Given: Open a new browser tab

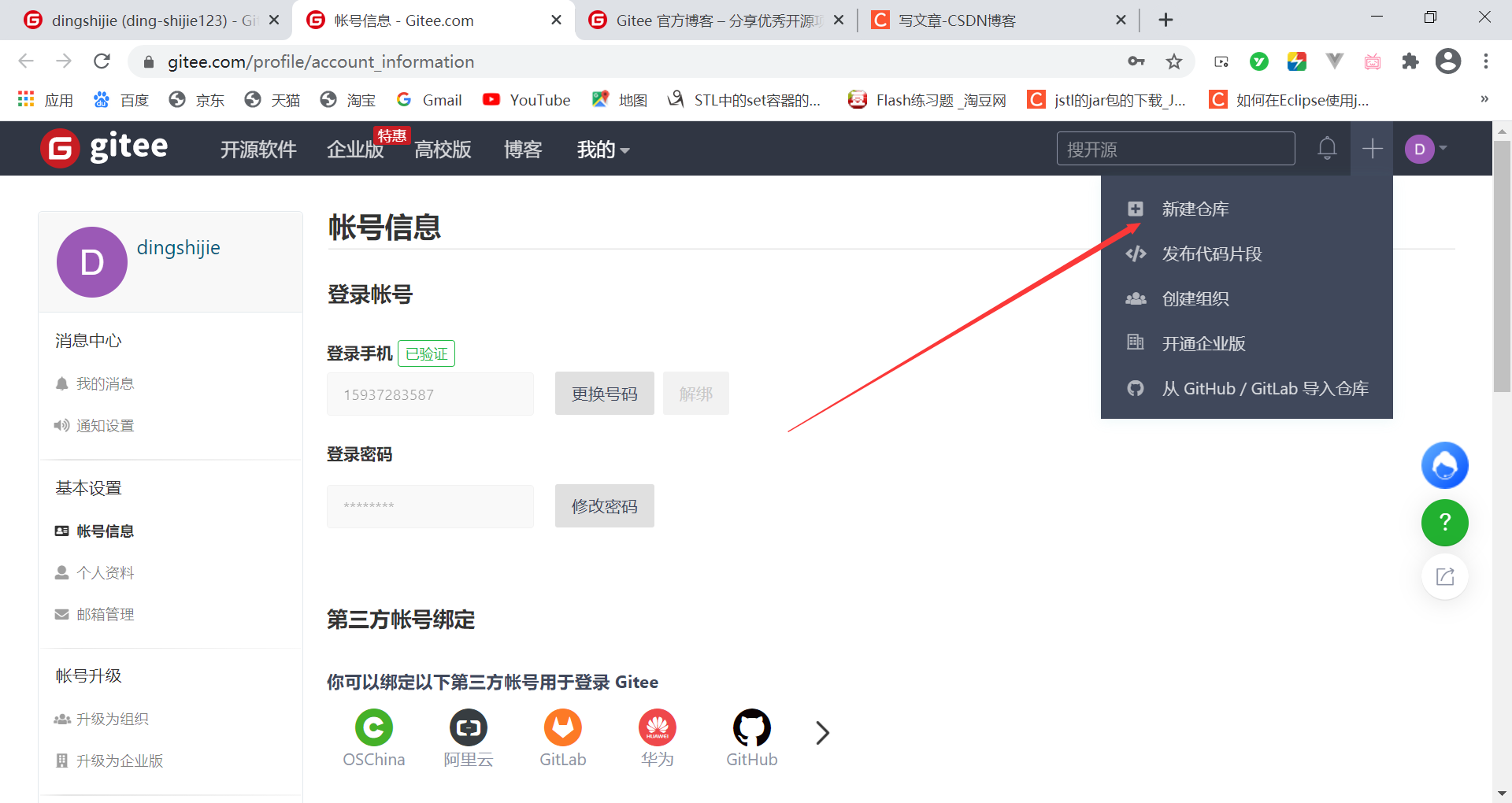Looking at the screenshot, I should [1166, 20].
